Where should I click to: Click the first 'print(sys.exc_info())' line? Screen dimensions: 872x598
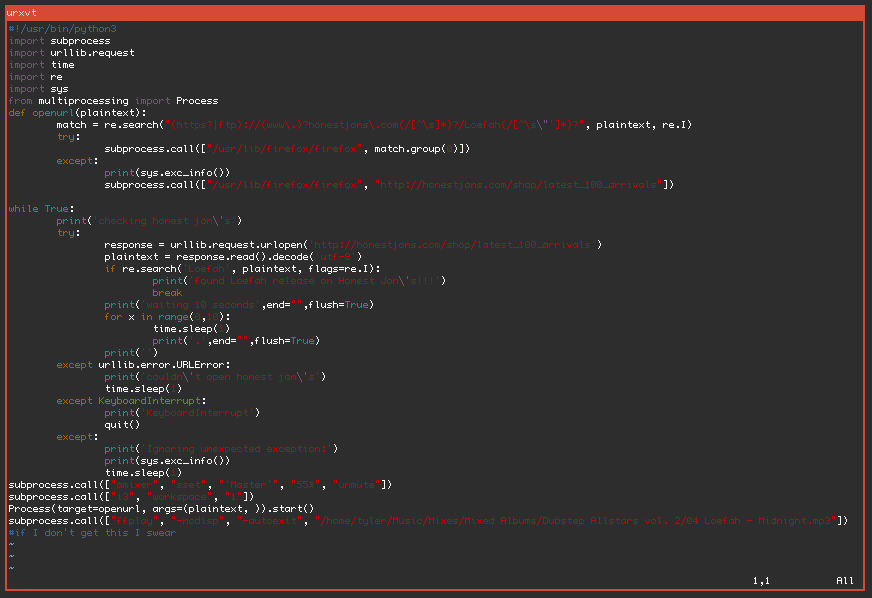[167, 173]
